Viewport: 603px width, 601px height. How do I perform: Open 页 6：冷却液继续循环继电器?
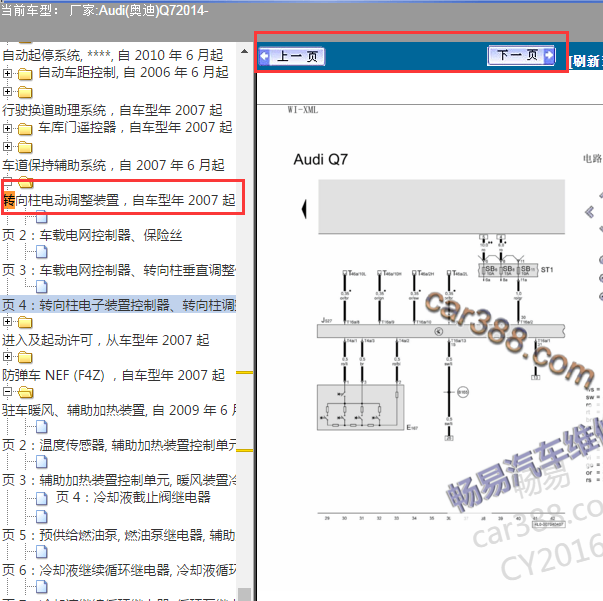click(x=119, y=570)
